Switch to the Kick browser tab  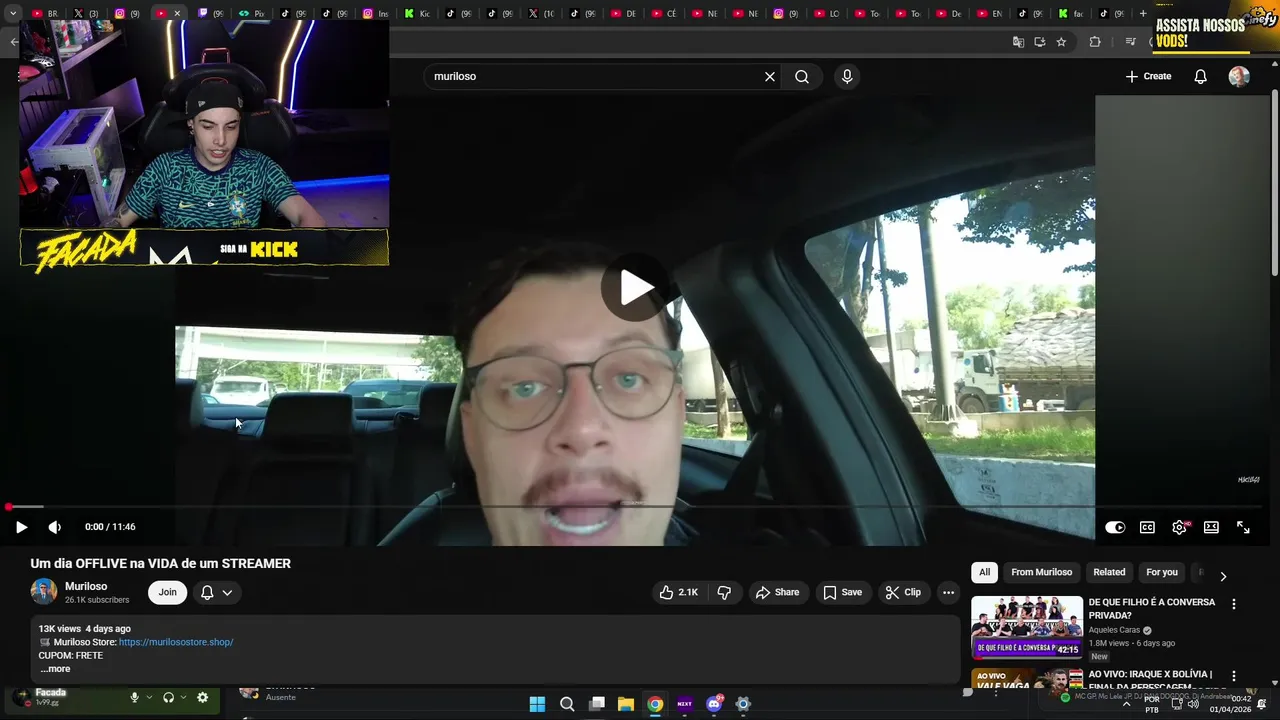pyautogui.click(x=418, y=14)
